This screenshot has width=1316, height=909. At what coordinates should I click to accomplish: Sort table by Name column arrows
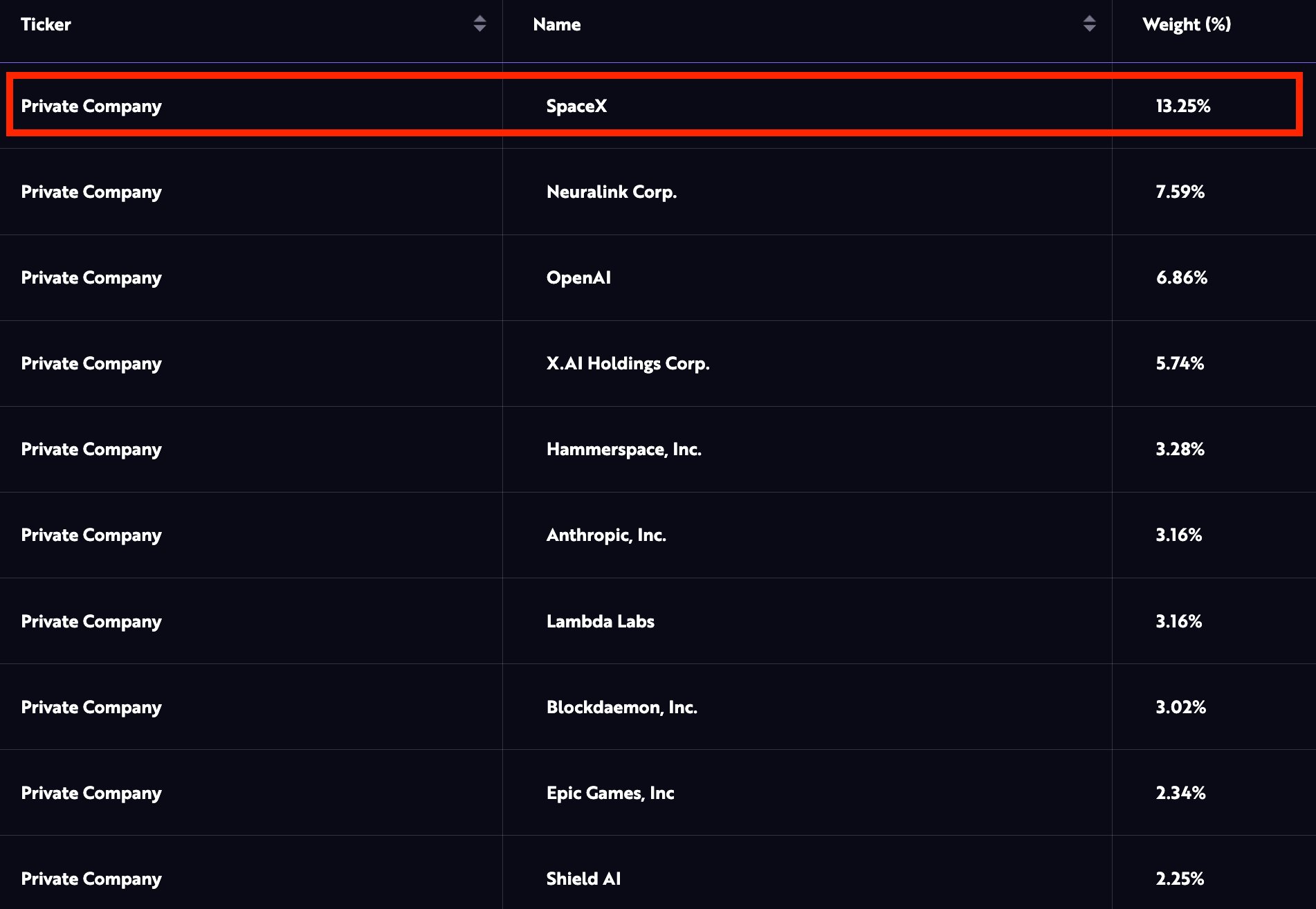1089,24
